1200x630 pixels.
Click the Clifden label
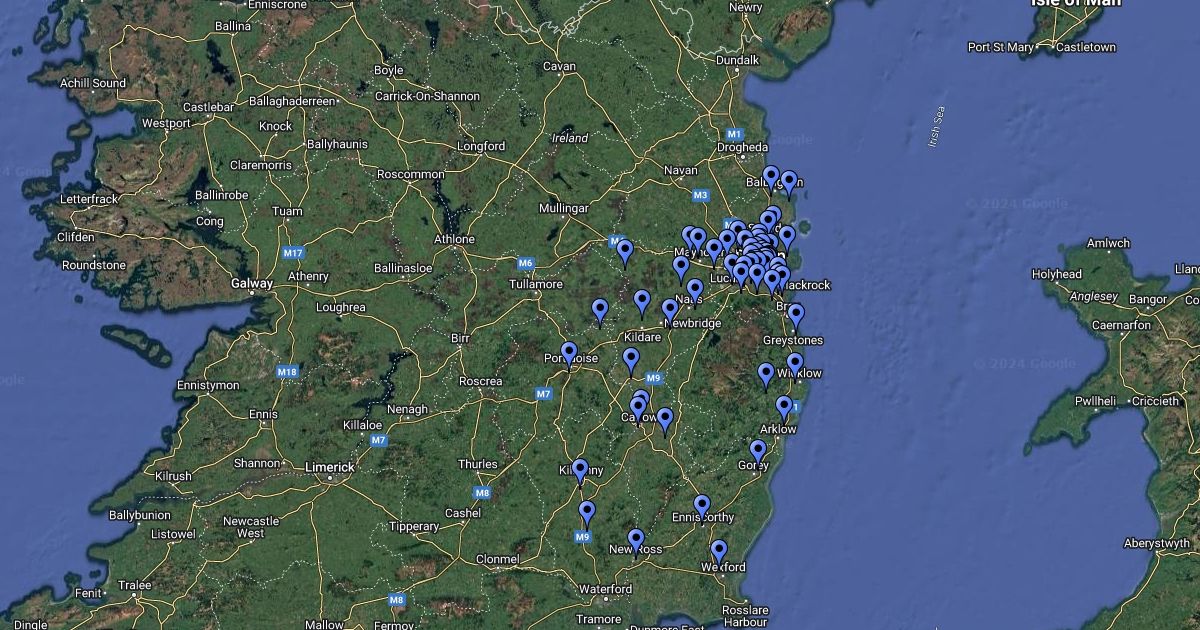pos(76,237)
